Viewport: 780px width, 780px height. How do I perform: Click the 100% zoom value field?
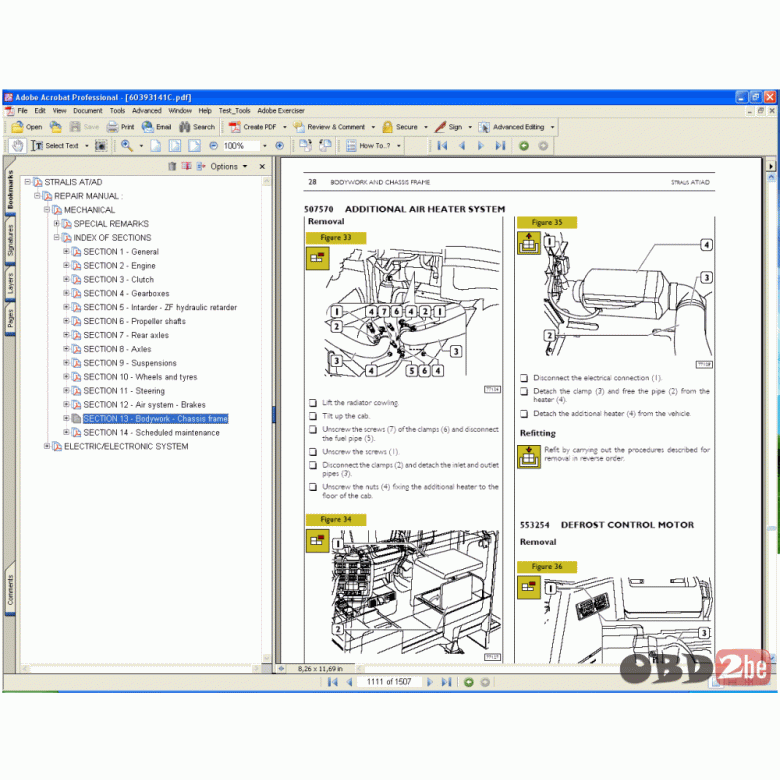pos(240,146)
